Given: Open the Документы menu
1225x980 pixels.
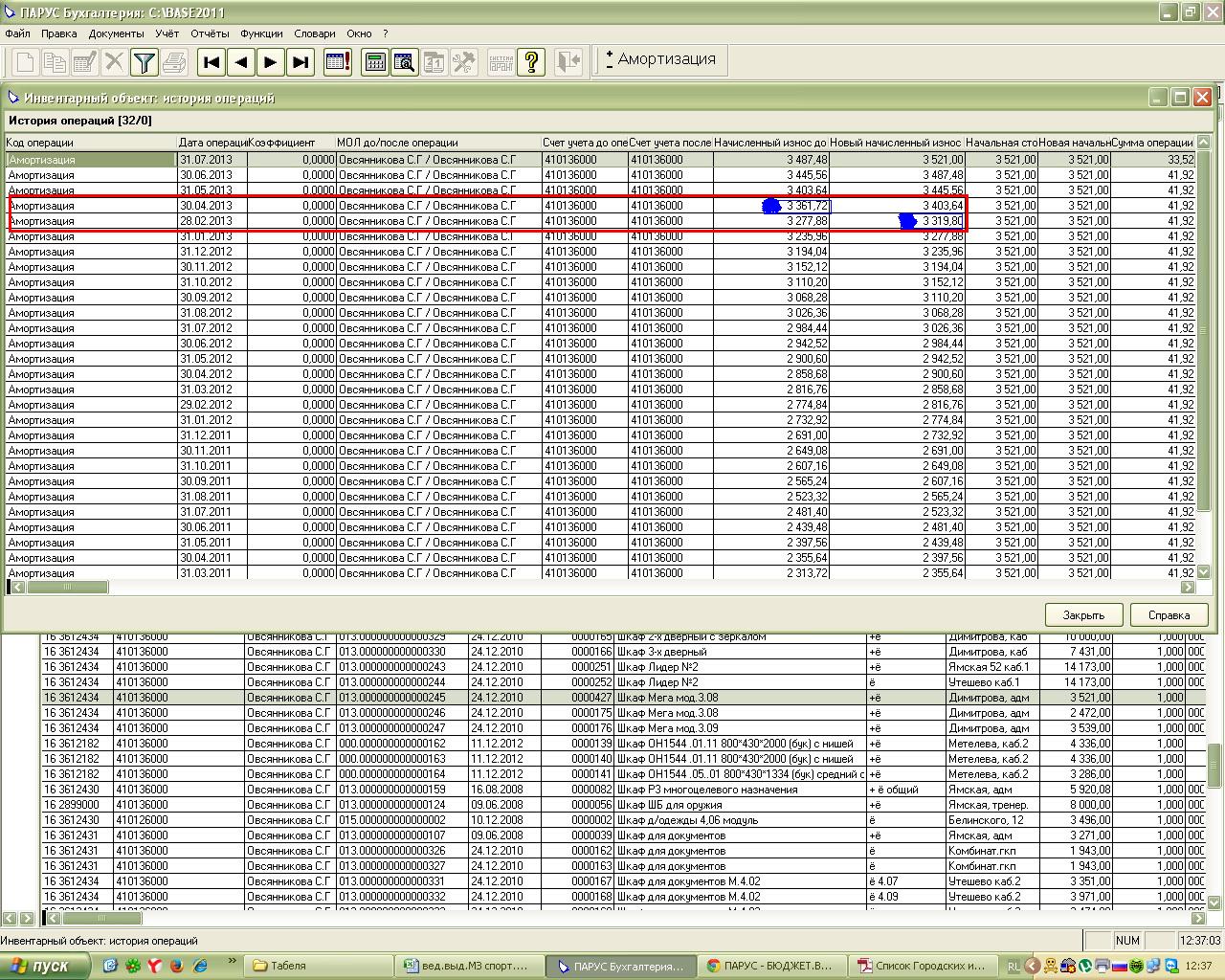Looking at the screenshot, I should (x=116, y=33).
